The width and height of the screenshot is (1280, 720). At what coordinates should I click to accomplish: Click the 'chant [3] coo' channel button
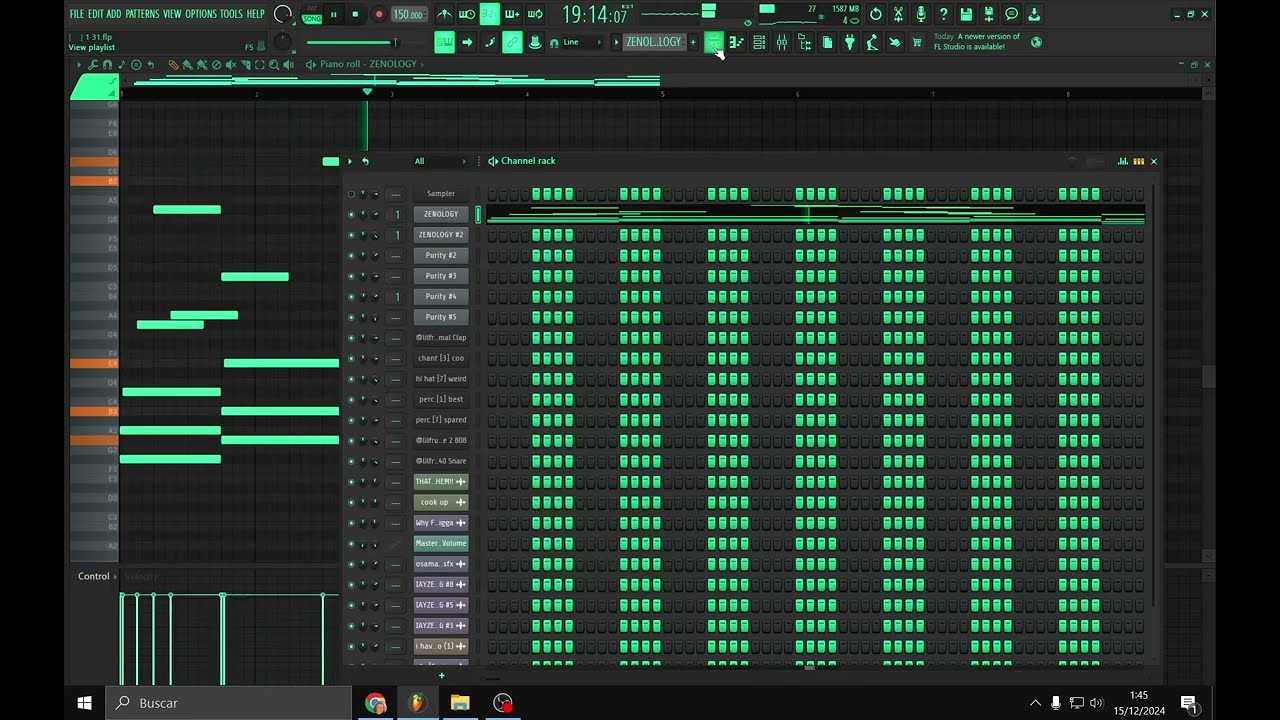pyautogui.click(x=441, y=358)
